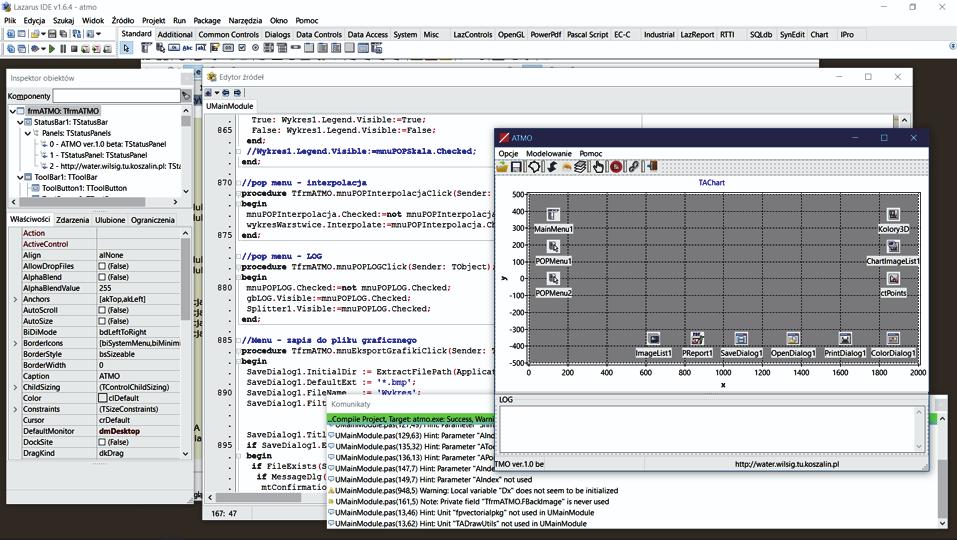
Task: Open the Narzędzia menu
Action: point(245,20)
